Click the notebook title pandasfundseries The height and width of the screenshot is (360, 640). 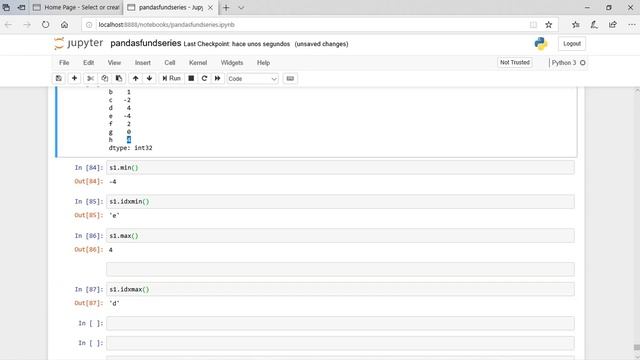(x=146, y=43)
